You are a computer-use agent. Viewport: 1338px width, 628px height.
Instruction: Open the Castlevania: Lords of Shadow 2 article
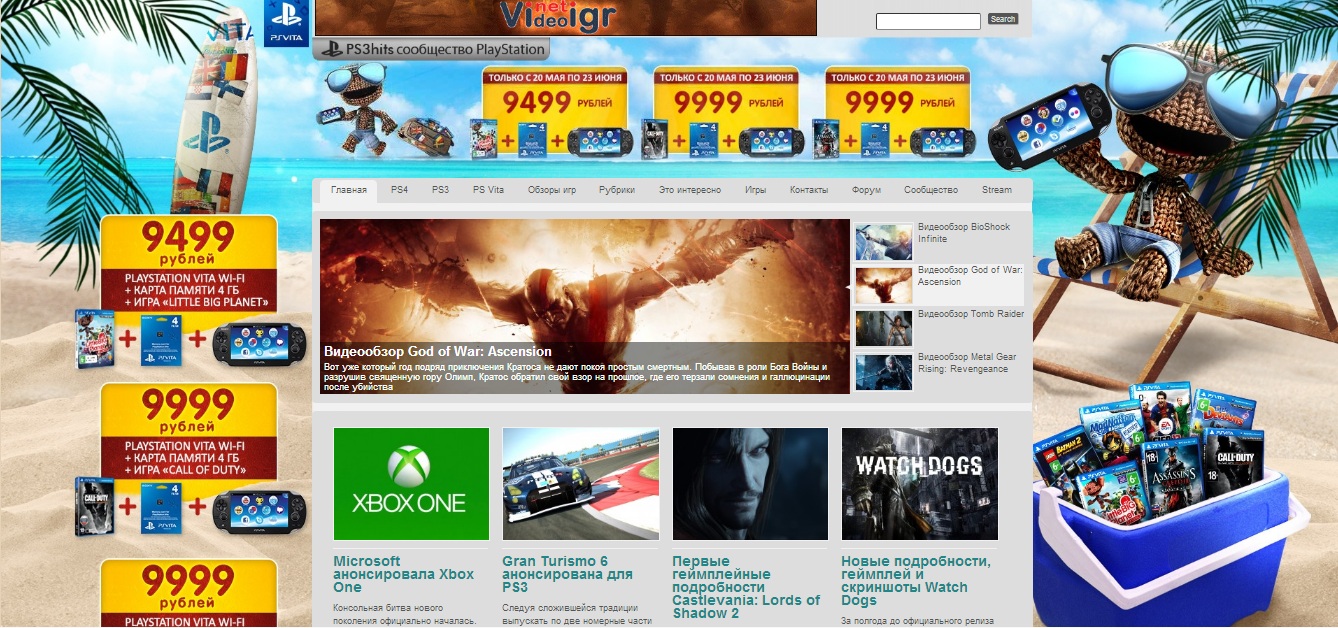(746, 587)
